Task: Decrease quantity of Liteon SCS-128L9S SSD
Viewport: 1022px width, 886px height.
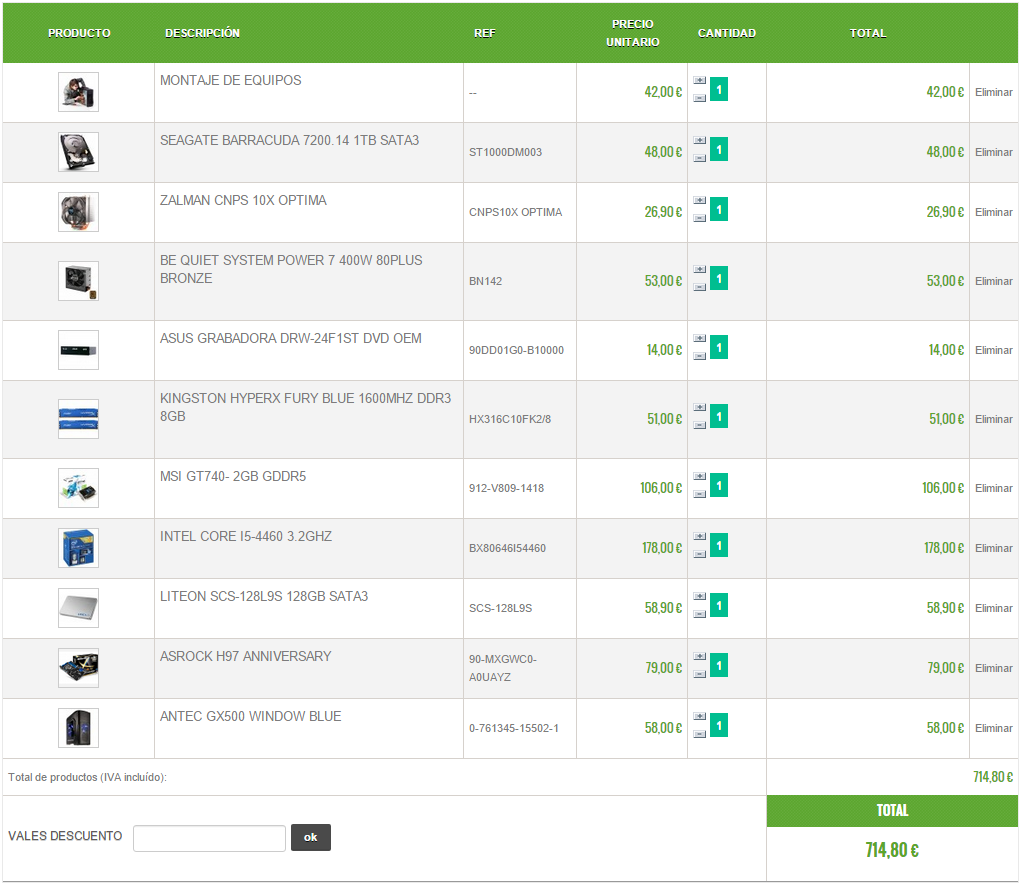Action: point(699,615)
